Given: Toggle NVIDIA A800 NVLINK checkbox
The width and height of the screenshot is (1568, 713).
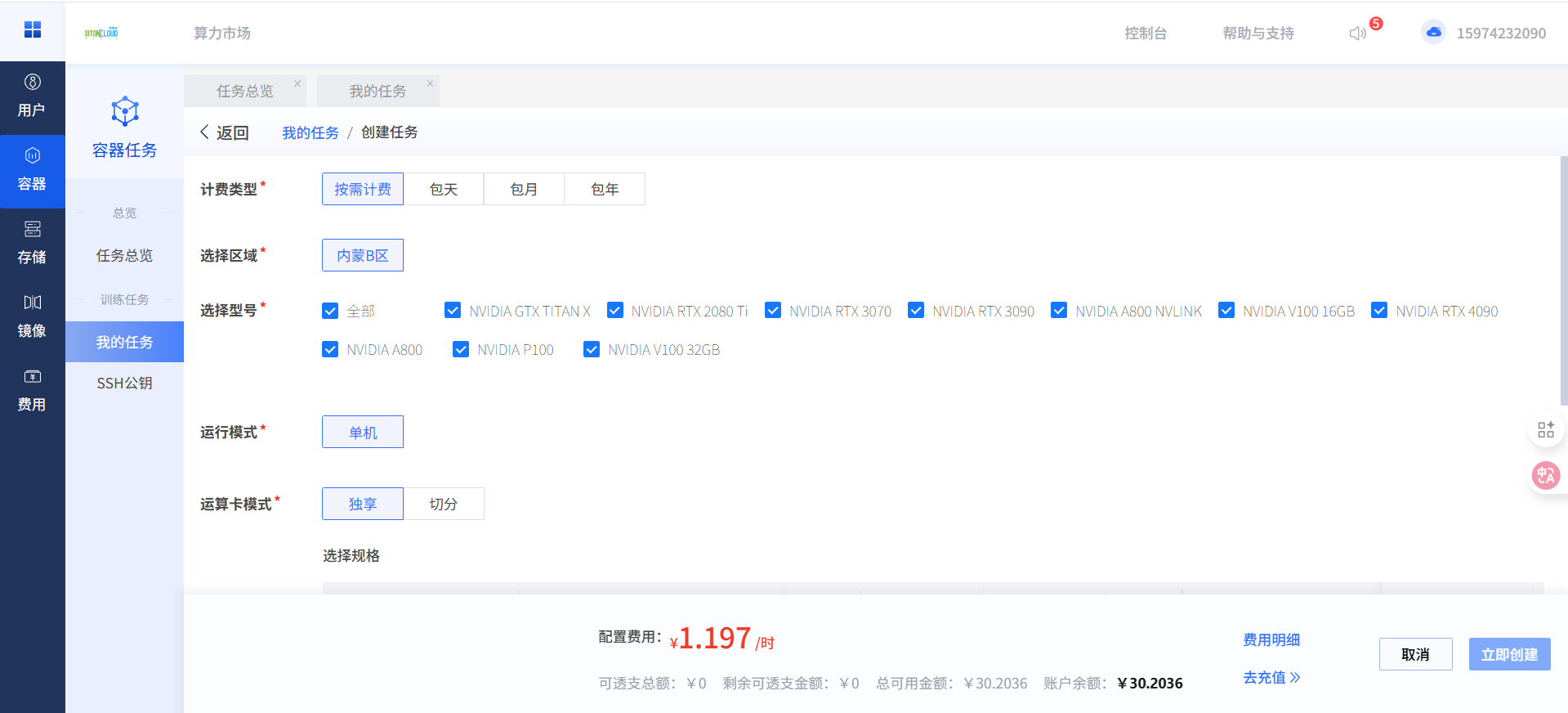Looking at the screenshot, I should coord(1059,311).
